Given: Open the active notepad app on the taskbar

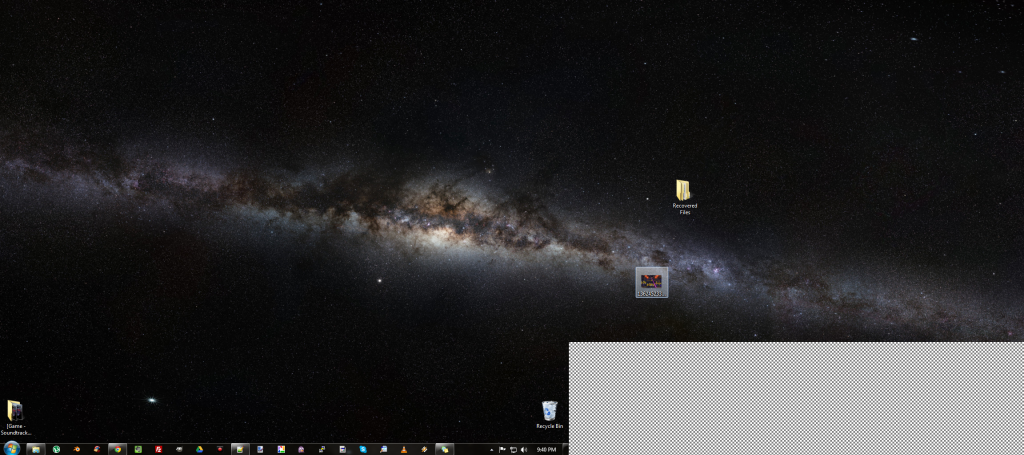Looking at the screenshot, I should (x=240, y=449).
